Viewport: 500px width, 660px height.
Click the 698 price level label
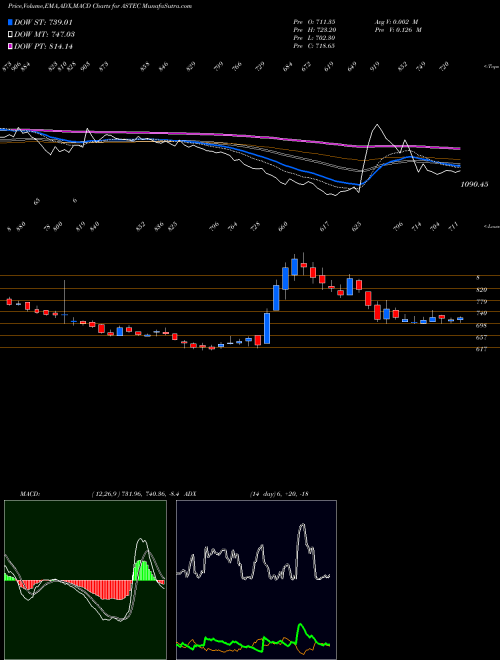click(x=481, y=326)
